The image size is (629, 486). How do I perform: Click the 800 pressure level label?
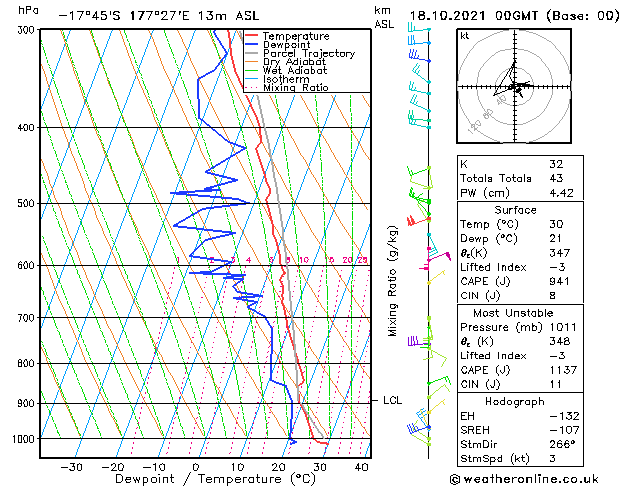(28, 364)
